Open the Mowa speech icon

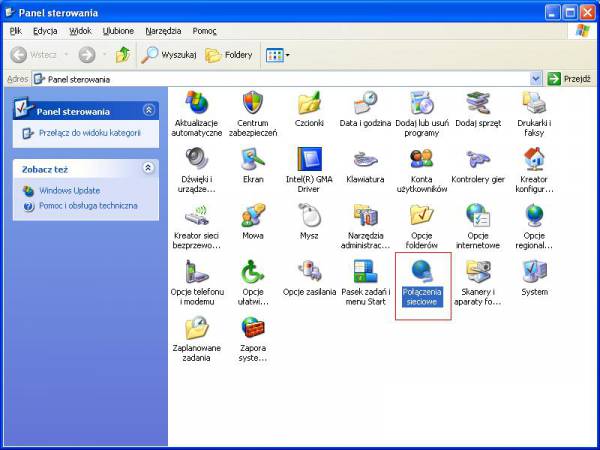[253, 215]
